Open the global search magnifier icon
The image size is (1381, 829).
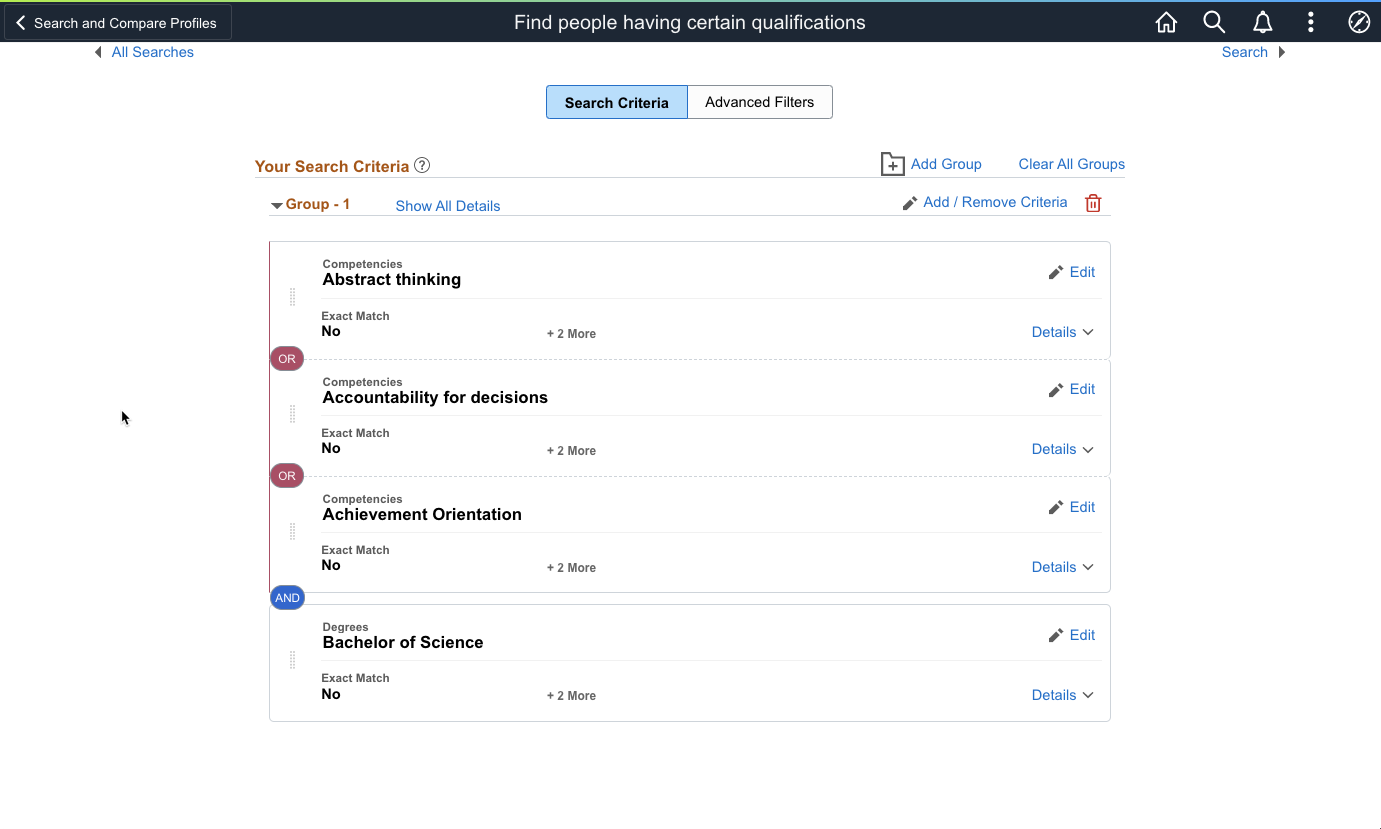click(1214, 22)
